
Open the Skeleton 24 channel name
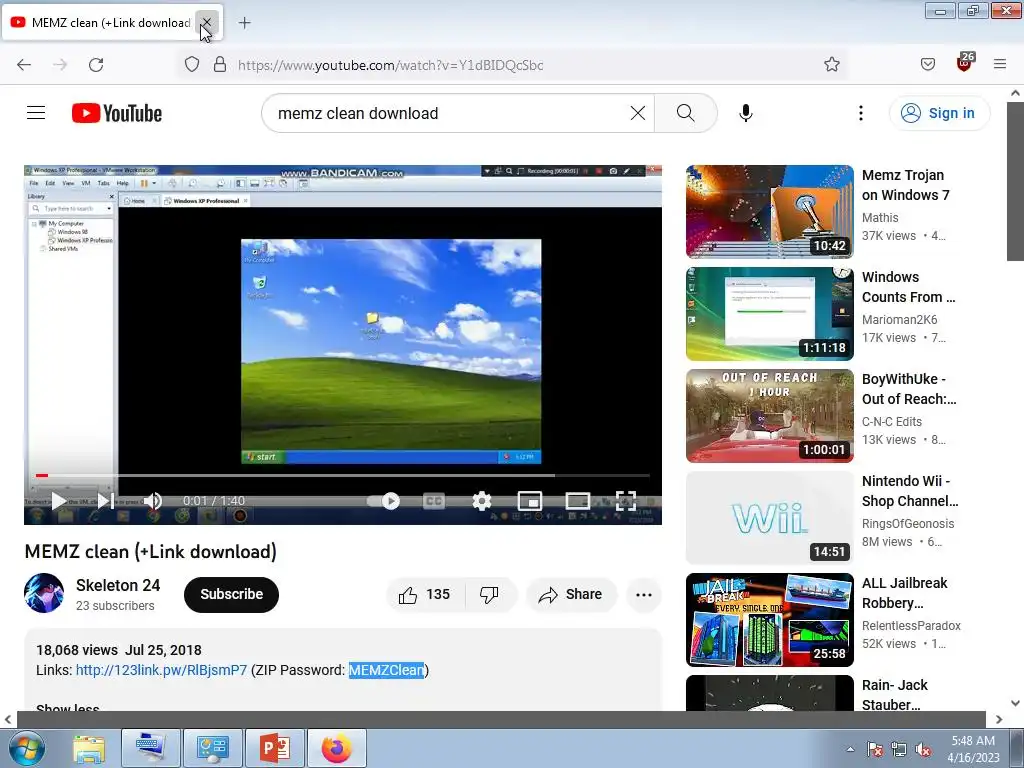pyautogui.click(x=118, y=585)
